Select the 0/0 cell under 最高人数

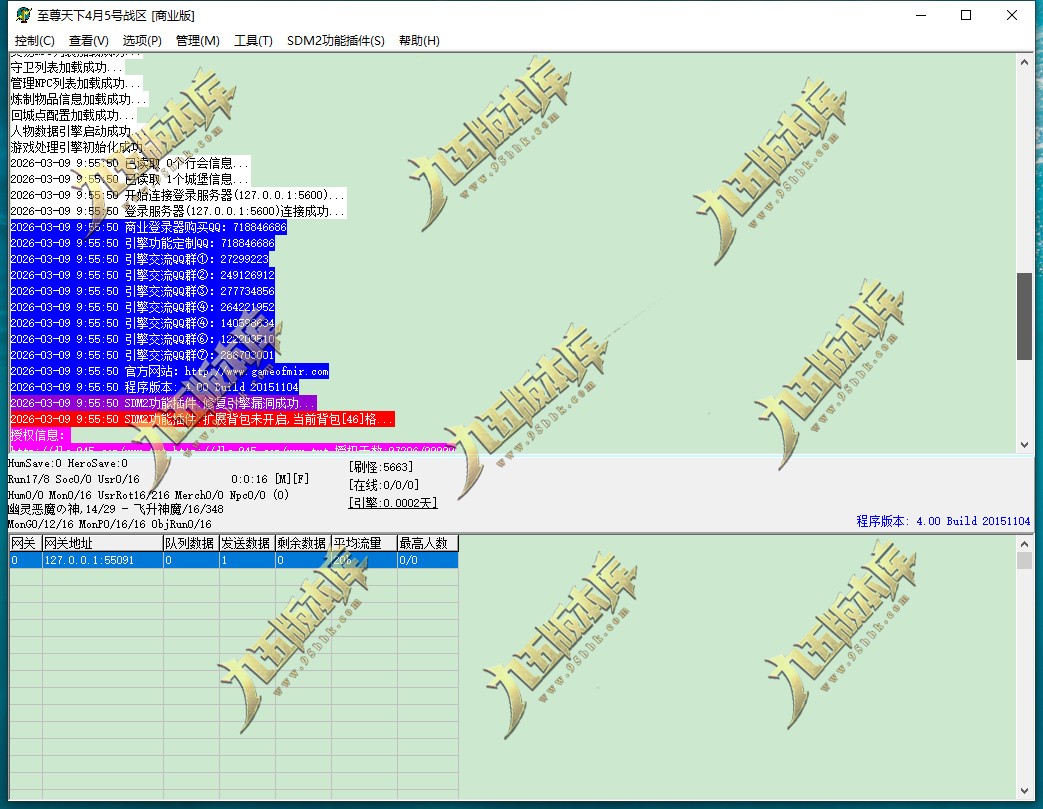(x=428, y=560)
